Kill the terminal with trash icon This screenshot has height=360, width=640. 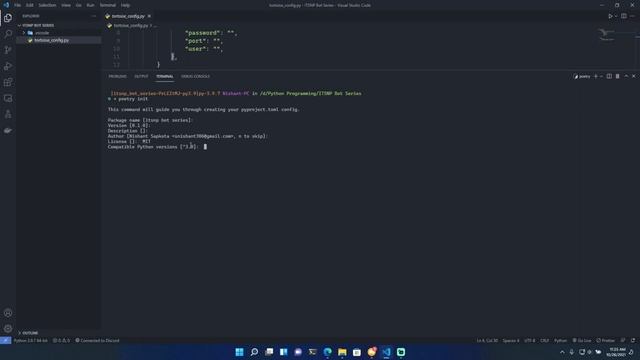[618, 76]
